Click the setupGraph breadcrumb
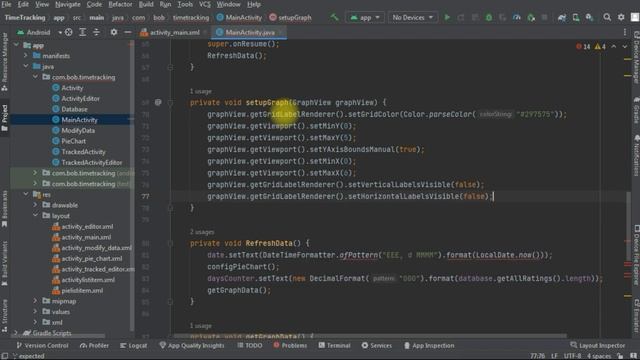Viewport: 640px width, 360px height. coord(291,17)
